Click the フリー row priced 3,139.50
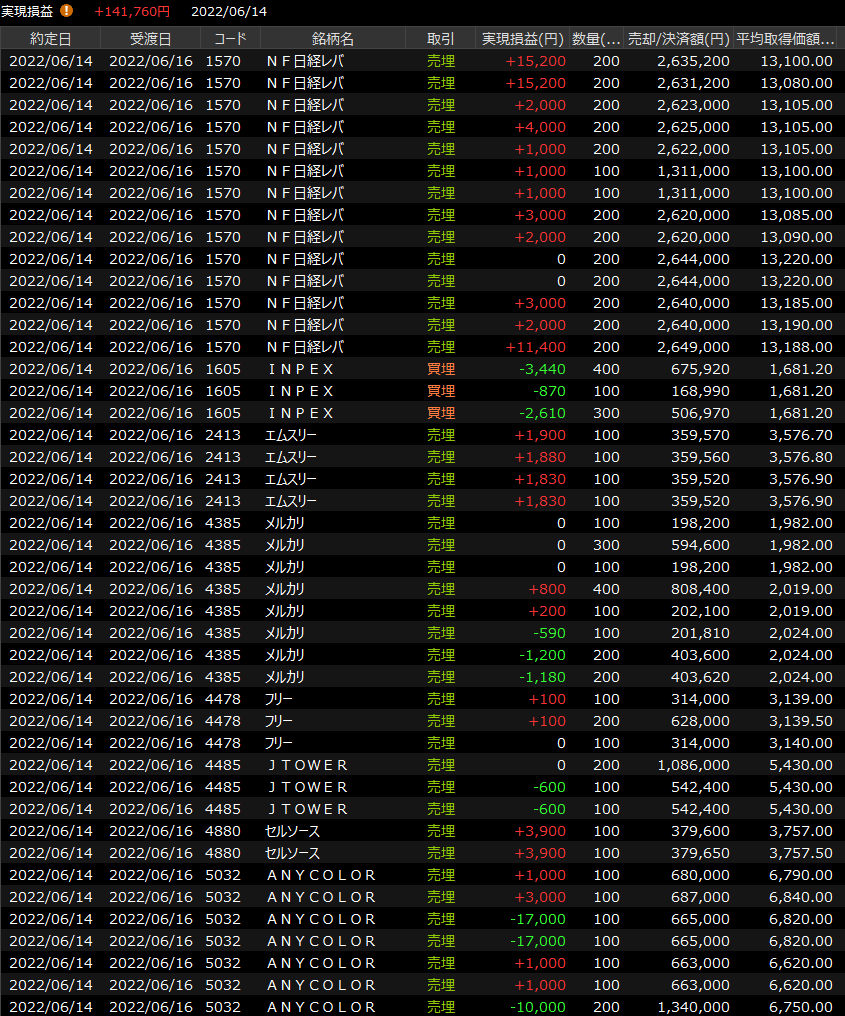Image resolution: width=845 pixels, height=1016 pixels. pos(420,721)
